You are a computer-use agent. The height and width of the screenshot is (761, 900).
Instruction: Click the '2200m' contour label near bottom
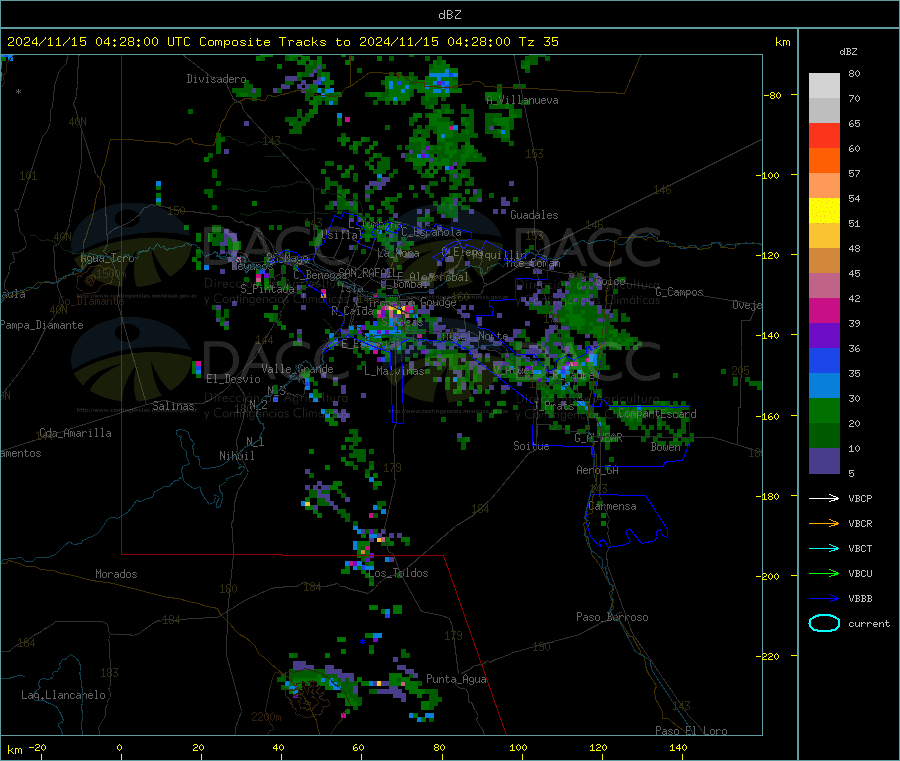point(266,717)
